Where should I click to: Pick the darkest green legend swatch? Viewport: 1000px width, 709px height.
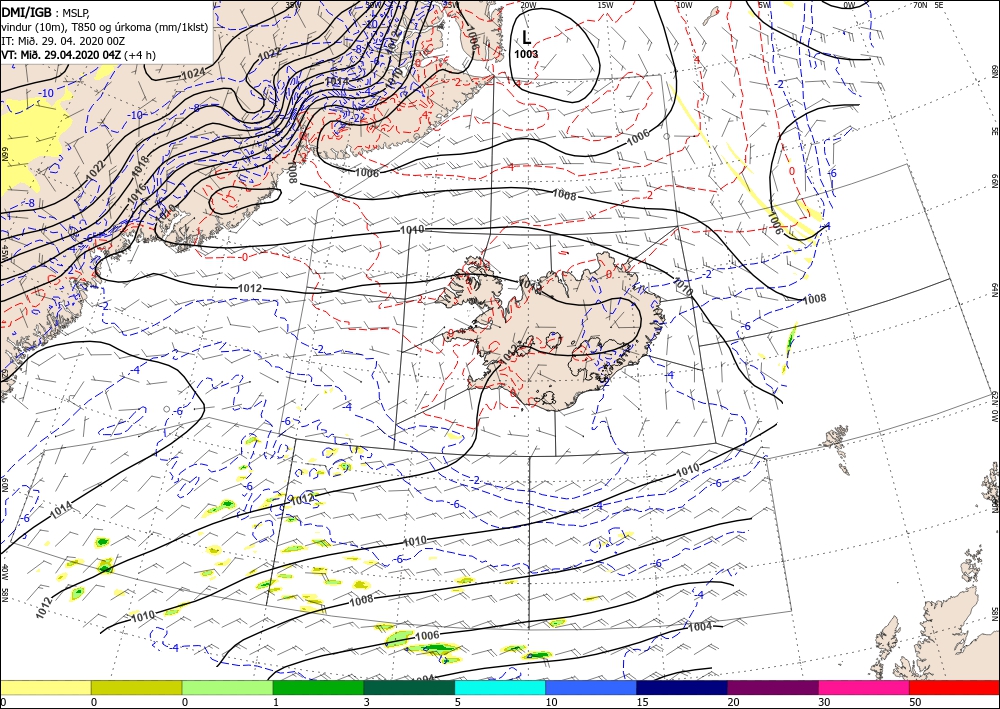click(409, 687)
